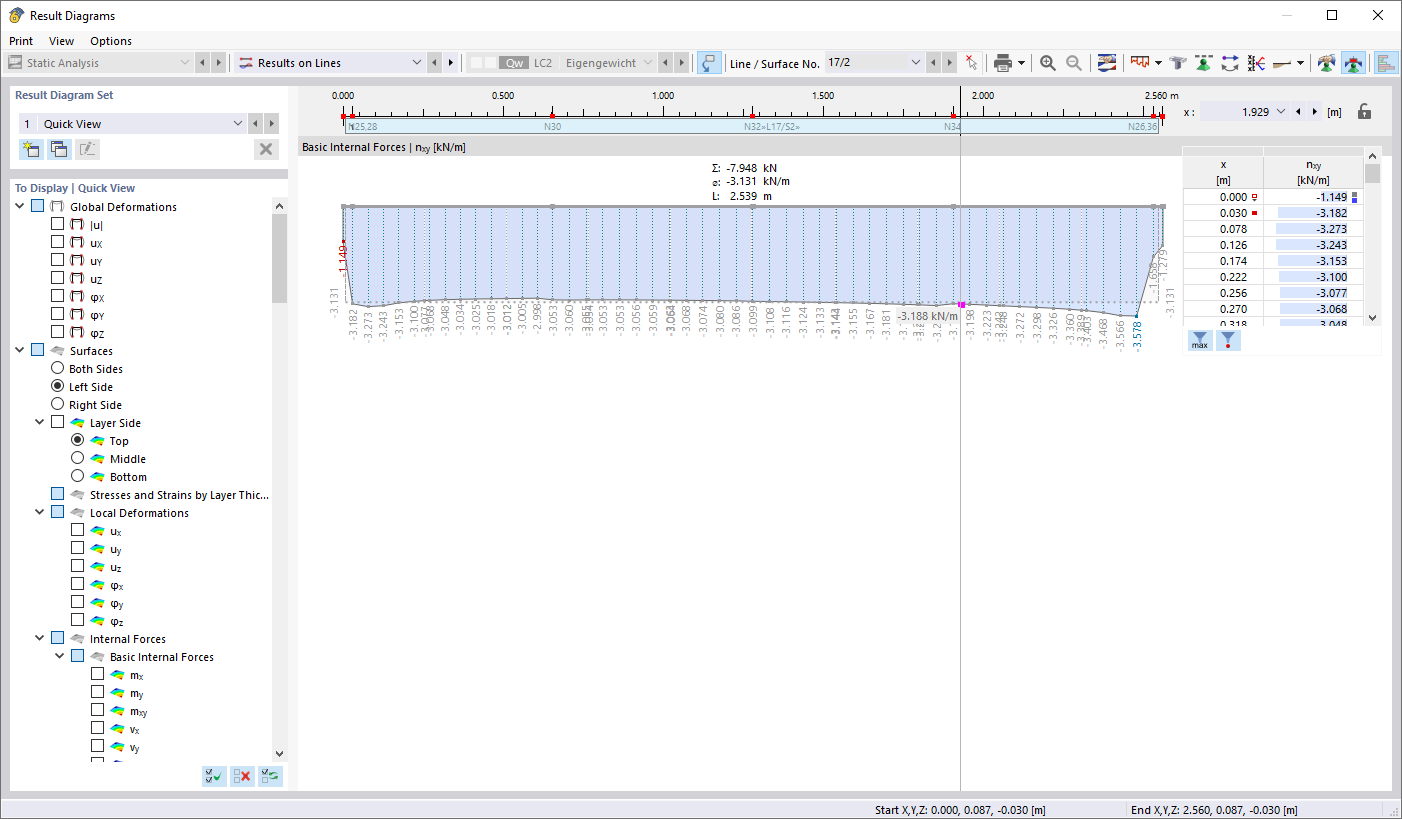This screenshot has width=1402, height=819.
Task: Activate the Zoom Out tool
Action: [x=1072, y=62]
